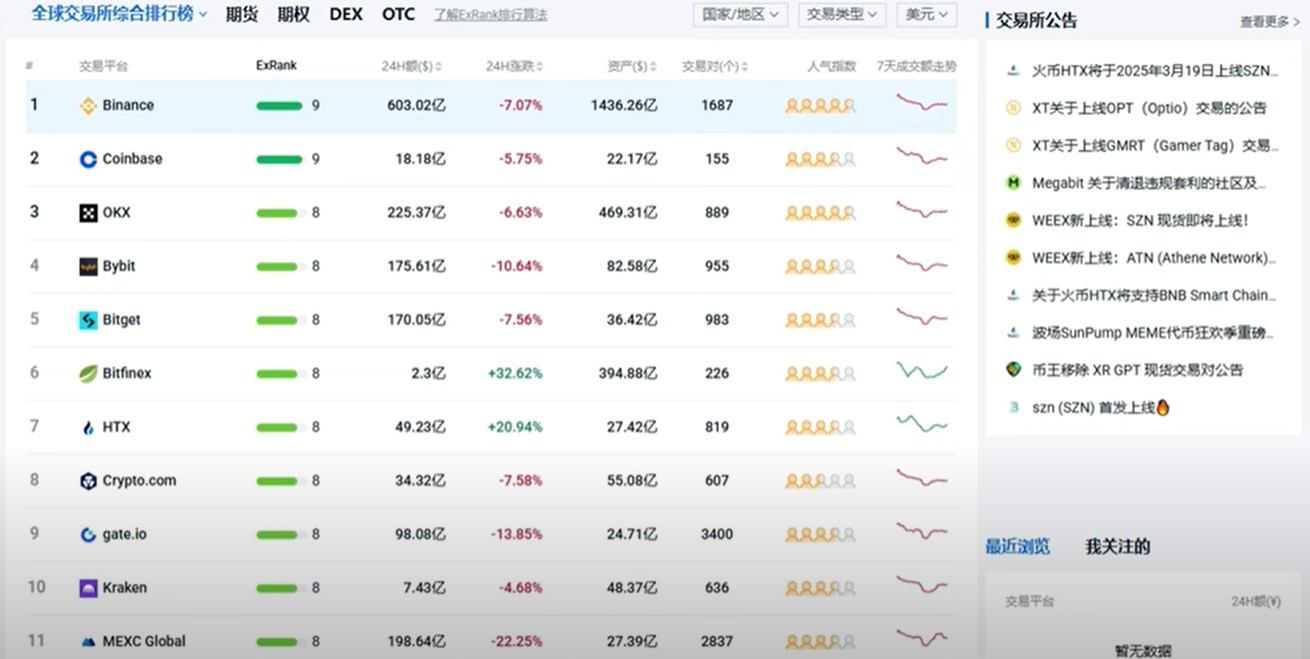Click HTX's ExRank score bar

(279, 427)
